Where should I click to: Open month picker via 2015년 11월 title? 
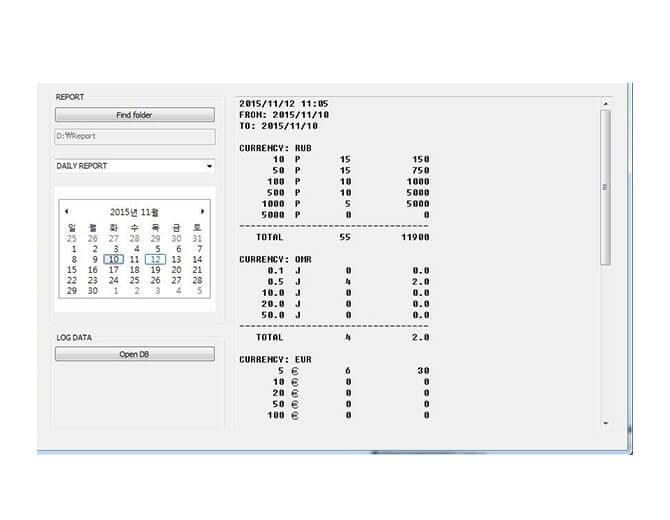pos(134,212)
